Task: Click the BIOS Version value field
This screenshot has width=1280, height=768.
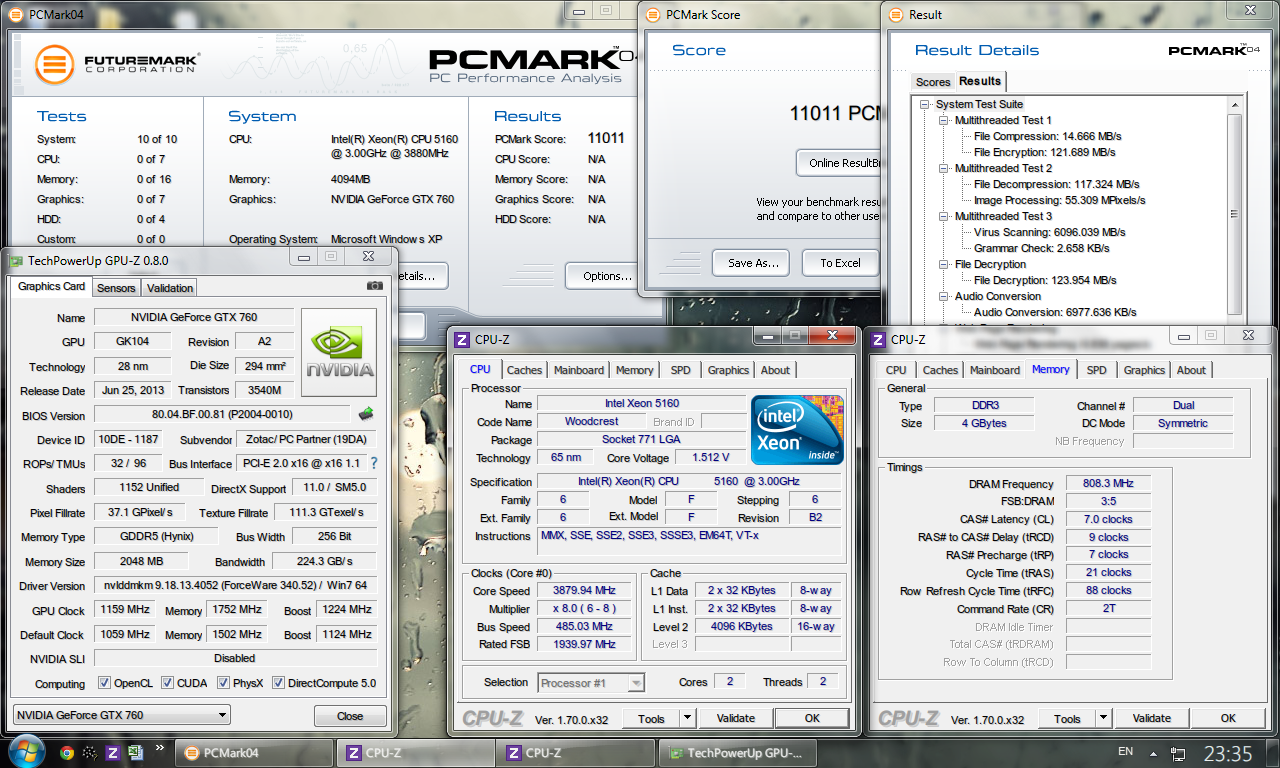Action: [223, 414]
